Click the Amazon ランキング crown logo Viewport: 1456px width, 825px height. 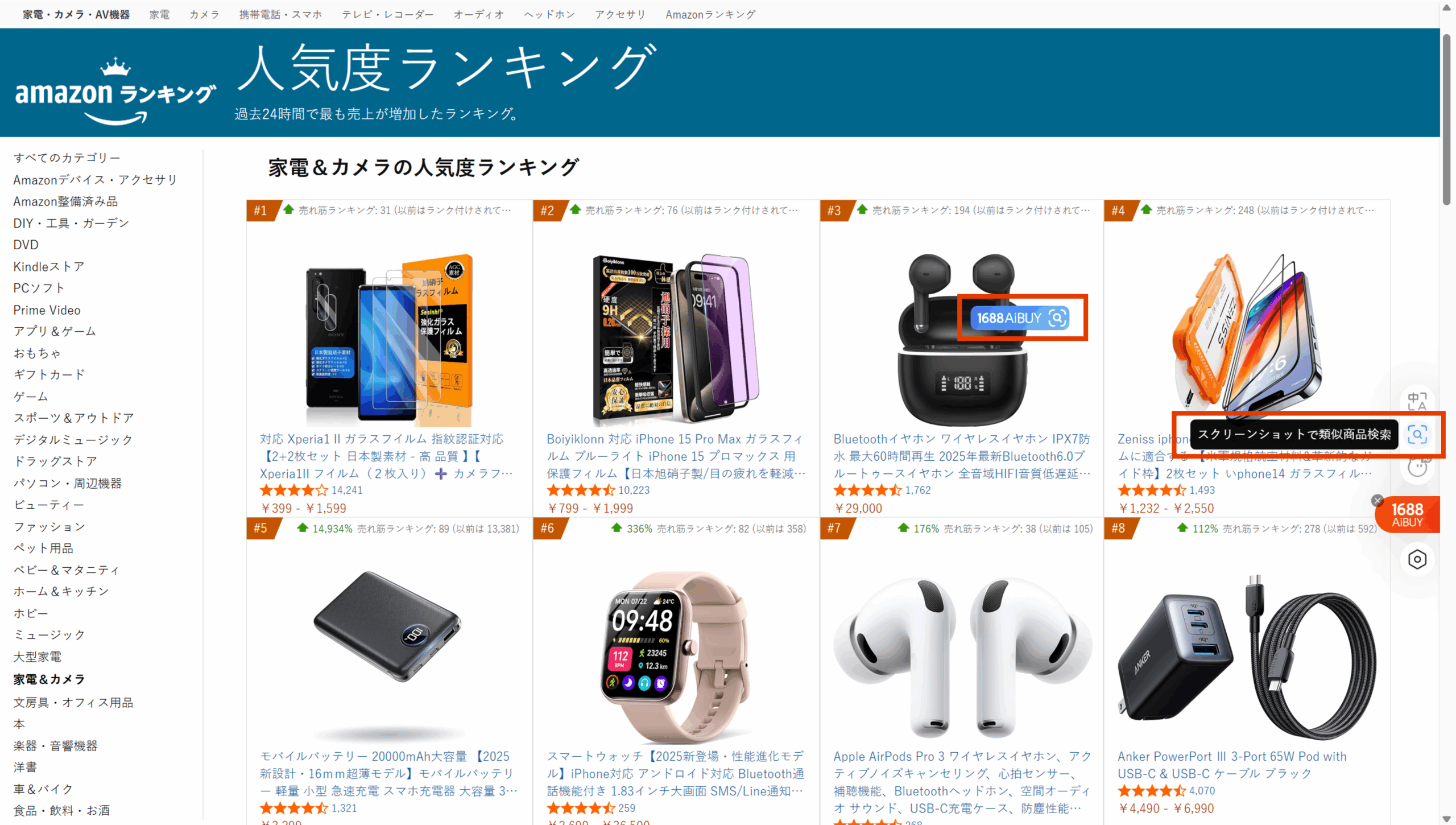tap(115, 91)
